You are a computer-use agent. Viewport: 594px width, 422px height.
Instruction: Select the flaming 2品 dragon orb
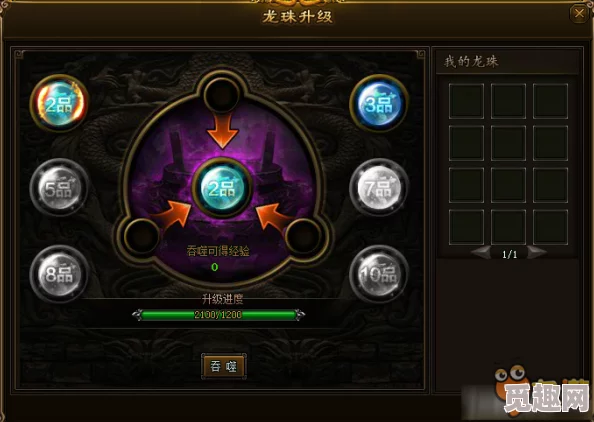[x=59, y=103]
